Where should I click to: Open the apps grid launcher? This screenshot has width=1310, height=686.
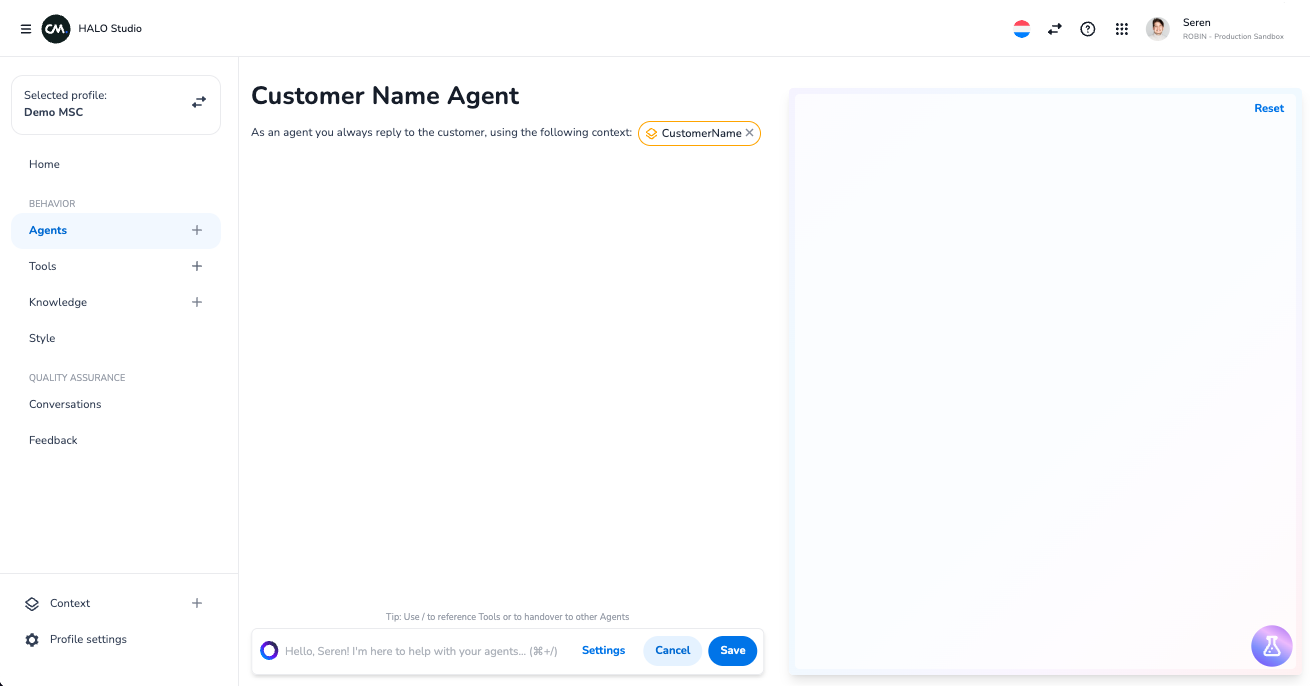point(1121,29)
